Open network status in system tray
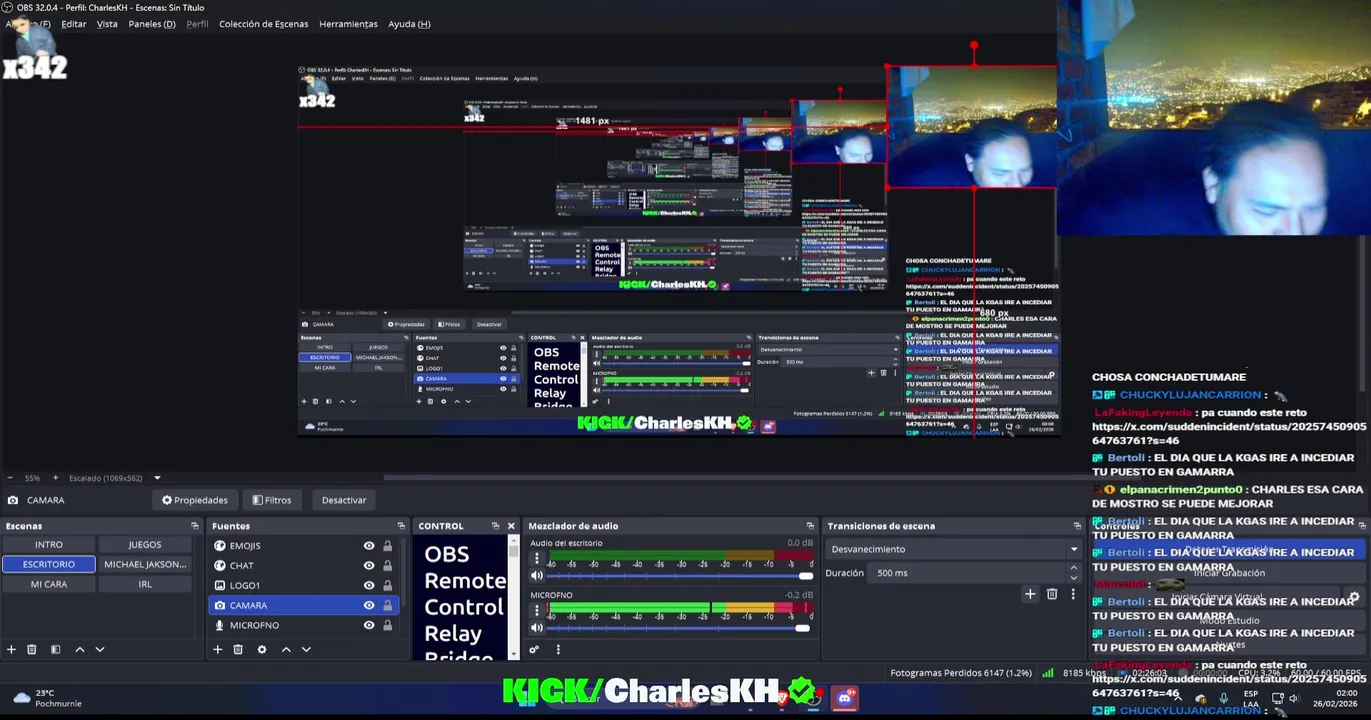This screenshot has height=720, width=1371. pos(1277,698)
